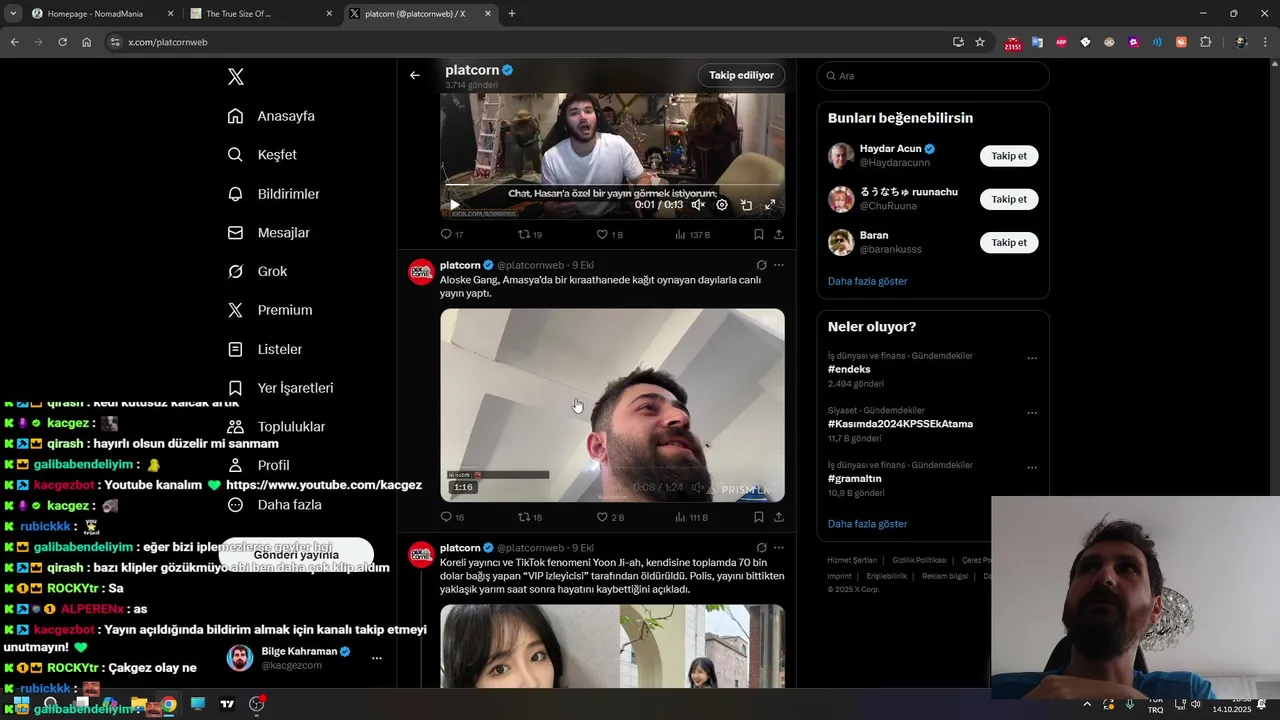Open OBS Studio from the taskbar
Image resolution: width=1280 pixels, height=720 pixels.
pyautogui.click(x=256, y=704)
